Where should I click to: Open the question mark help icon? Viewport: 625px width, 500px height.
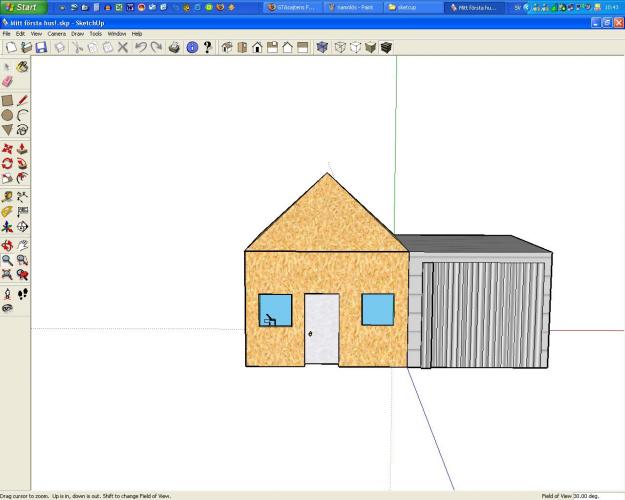(207, 47)
